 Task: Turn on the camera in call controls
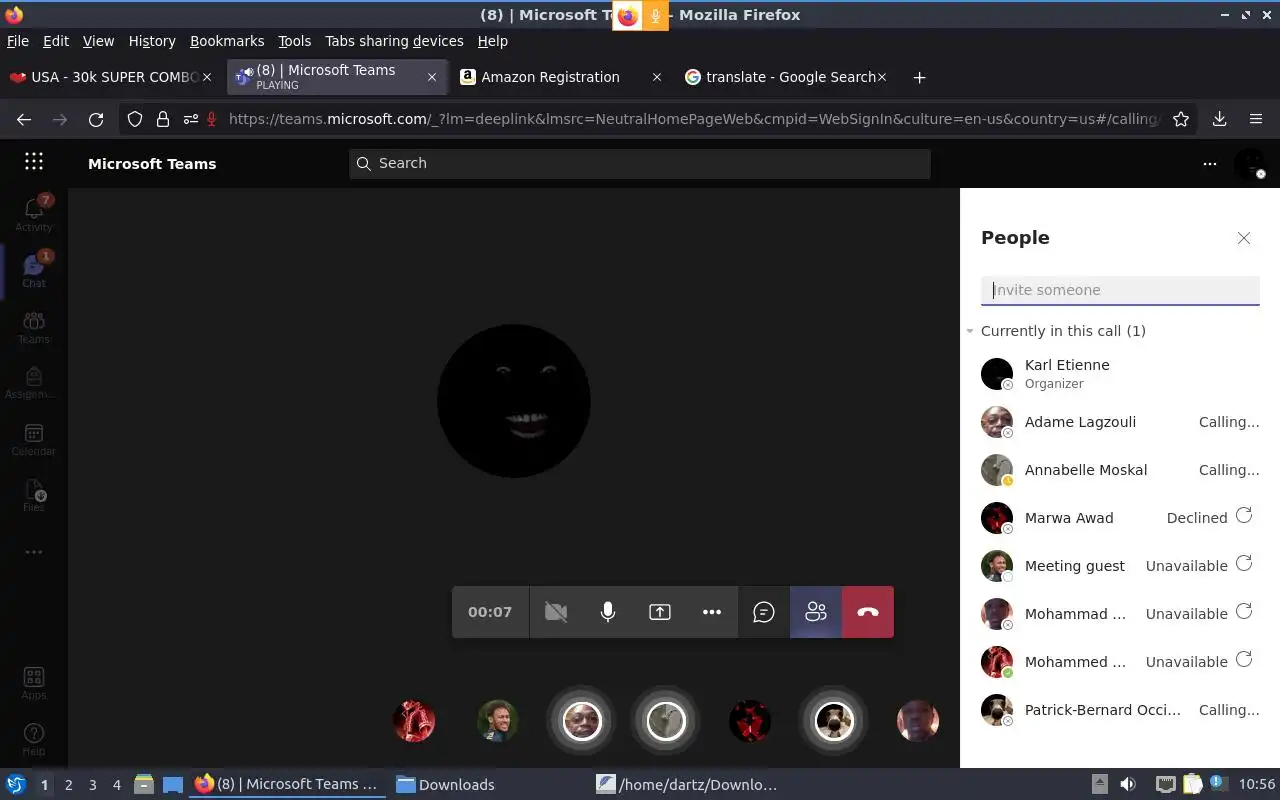[x=556, y=612]
